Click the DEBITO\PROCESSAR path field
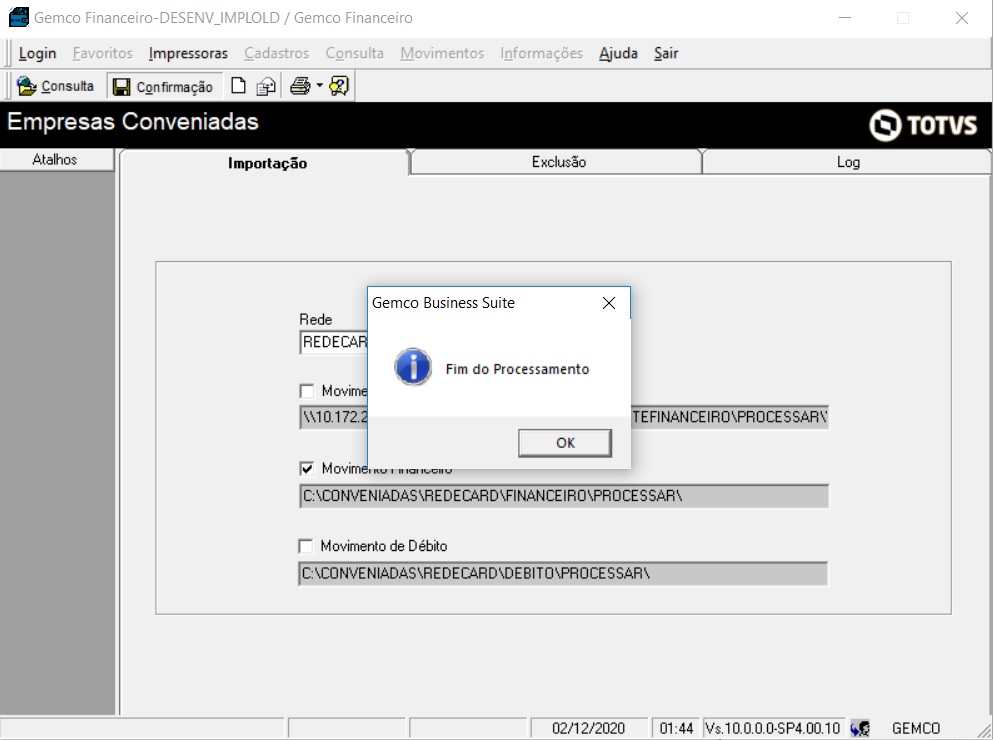 [x=563, y=573]
